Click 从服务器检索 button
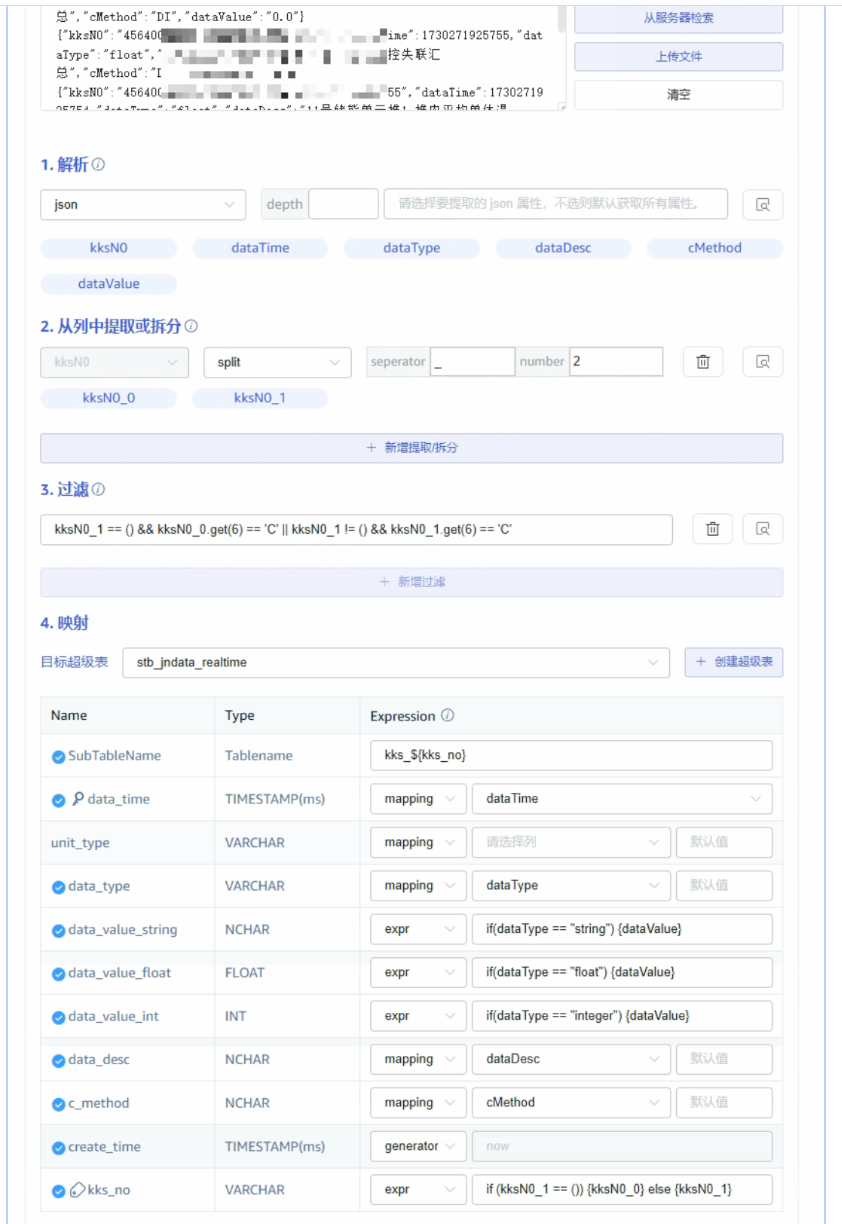842x1224 pixels. click(x=678, y=18)
